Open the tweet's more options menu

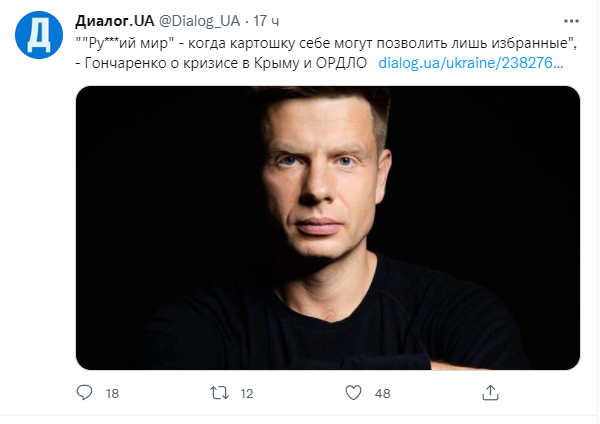570,21
